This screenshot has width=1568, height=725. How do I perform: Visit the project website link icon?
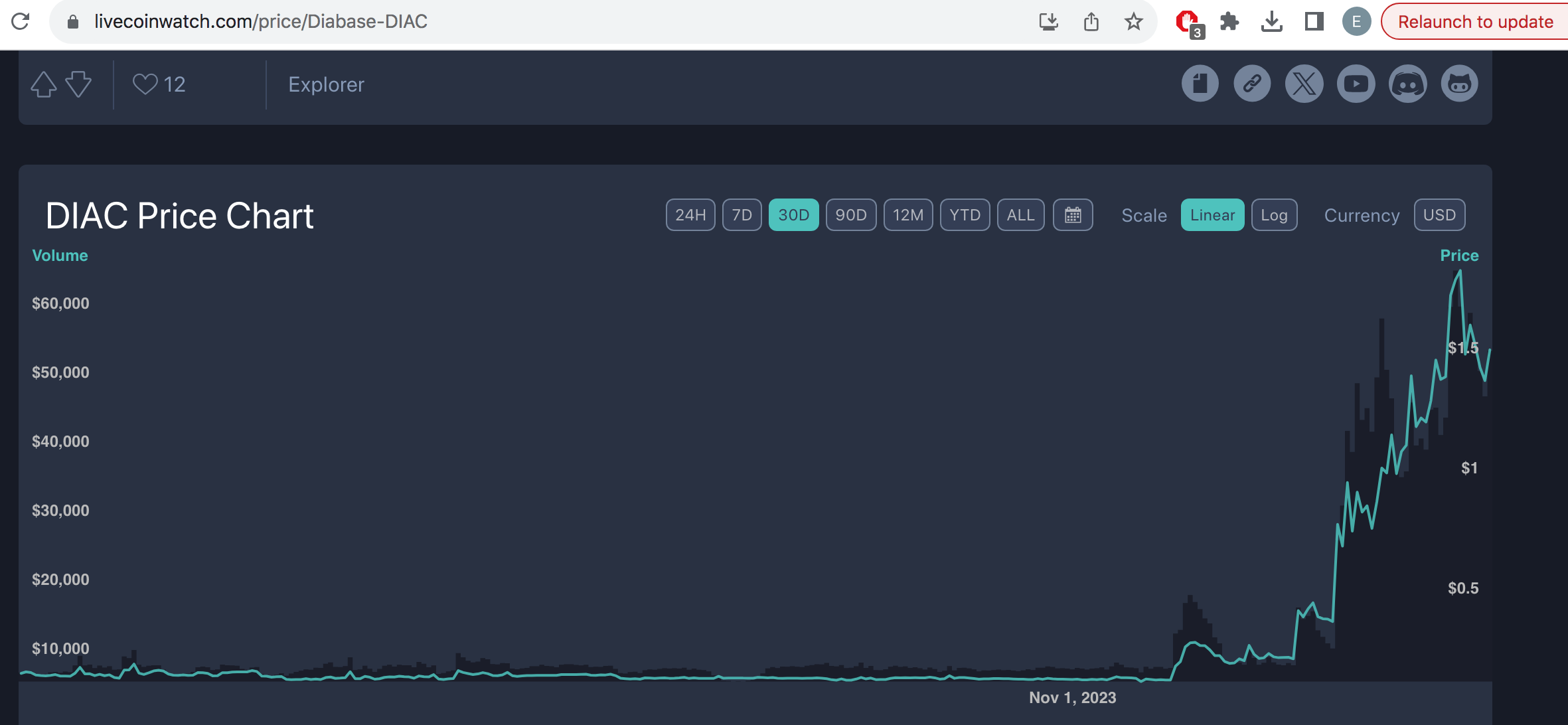(1252, 84)
